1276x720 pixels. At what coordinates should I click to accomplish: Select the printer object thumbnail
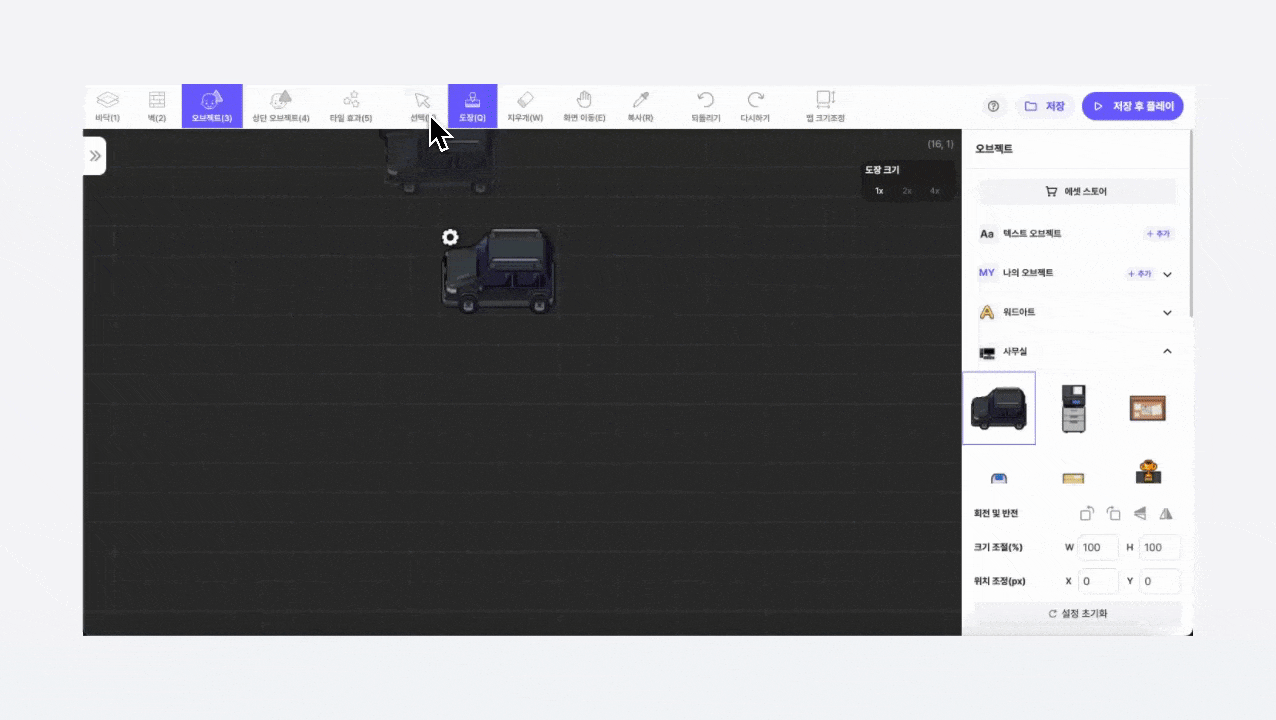point(1074,408)
